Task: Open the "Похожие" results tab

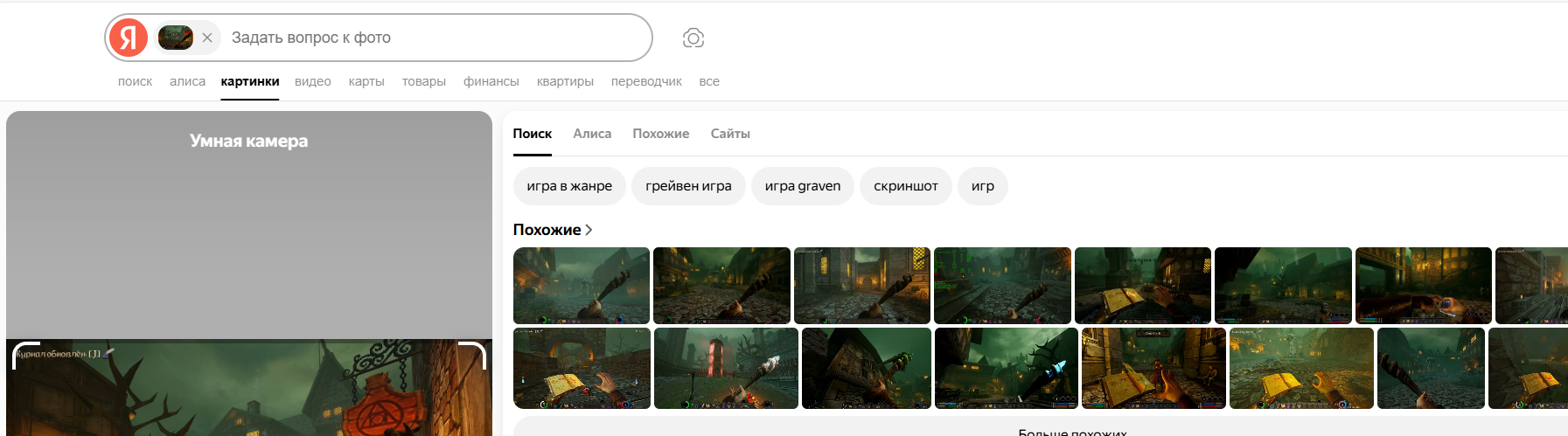Action: [661, 134]
